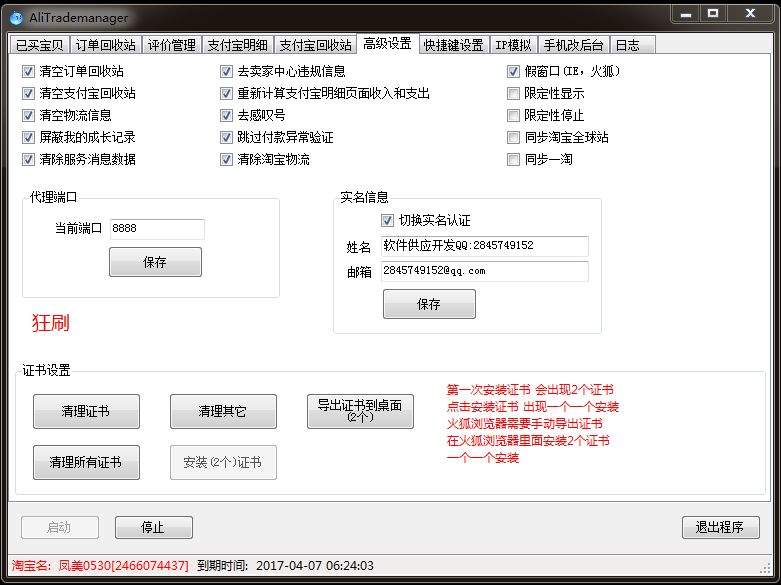Viewport: 781px width, 585px height.
Task: Uncheck 清除淘宝物流 checkbox
Action: (x=226, y=159)
